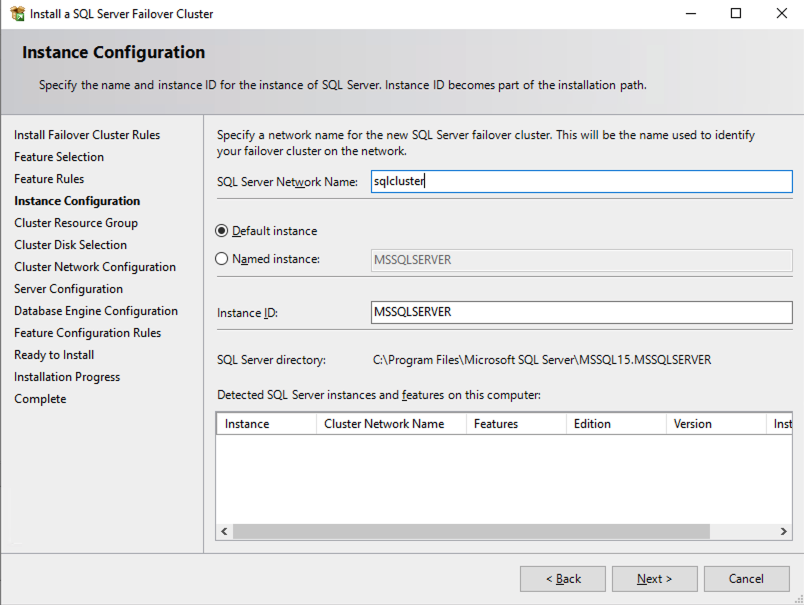
Task: Sort the list by Edition column
Action: tap(615, 424)
